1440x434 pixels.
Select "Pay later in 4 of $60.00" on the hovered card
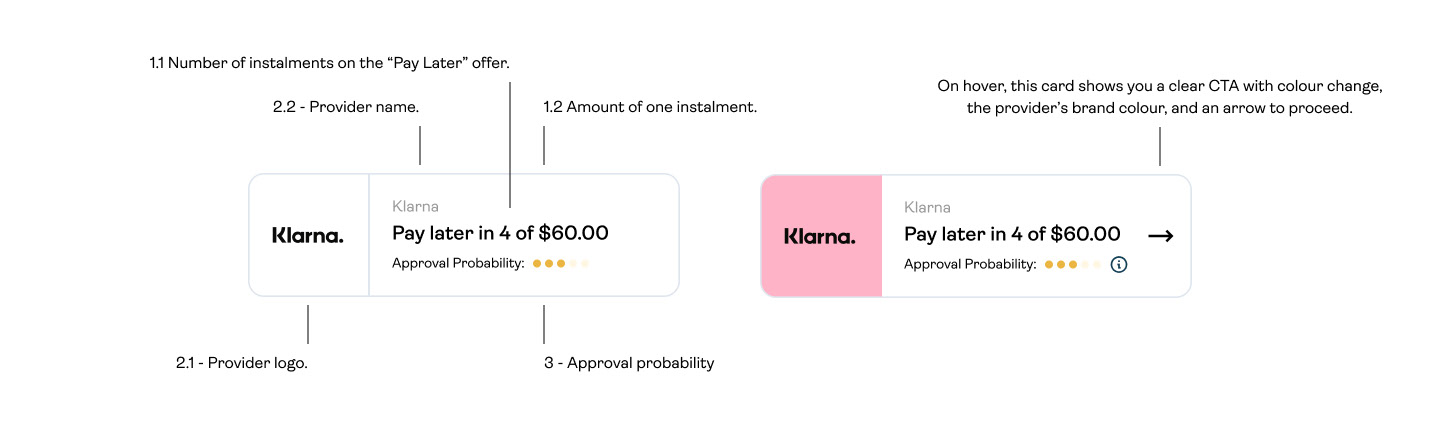(1012, 234)
